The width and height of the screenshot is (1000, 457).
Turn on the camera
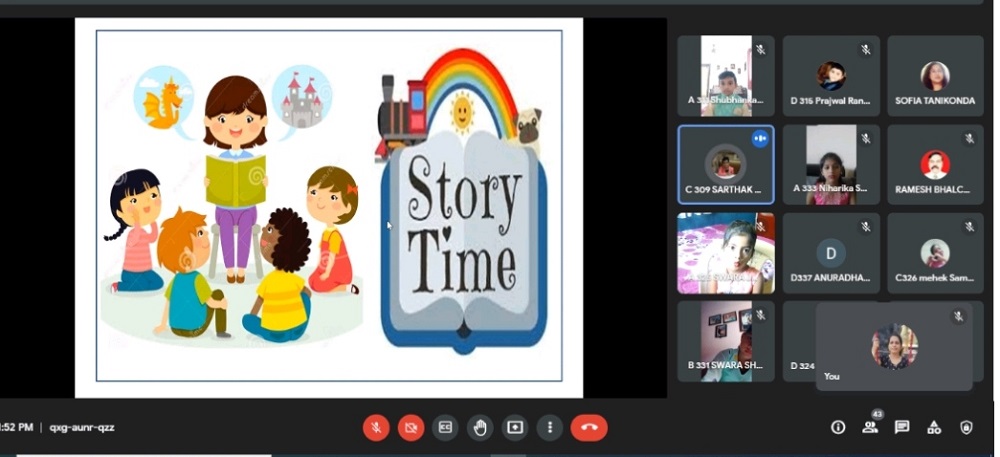[410, 428]
